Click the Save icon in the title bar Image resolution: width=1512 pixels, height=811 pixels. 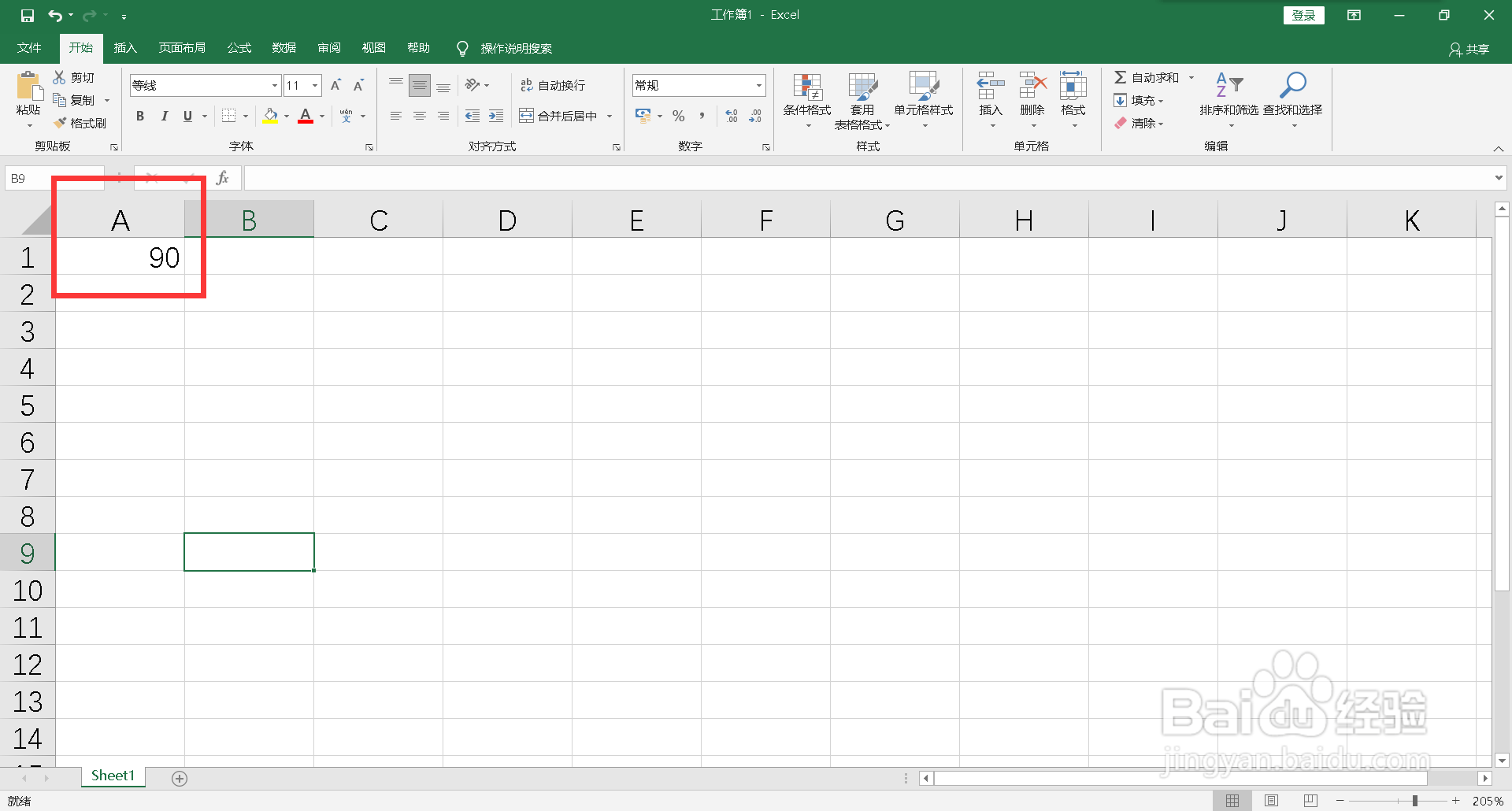(x=28, y=15)
